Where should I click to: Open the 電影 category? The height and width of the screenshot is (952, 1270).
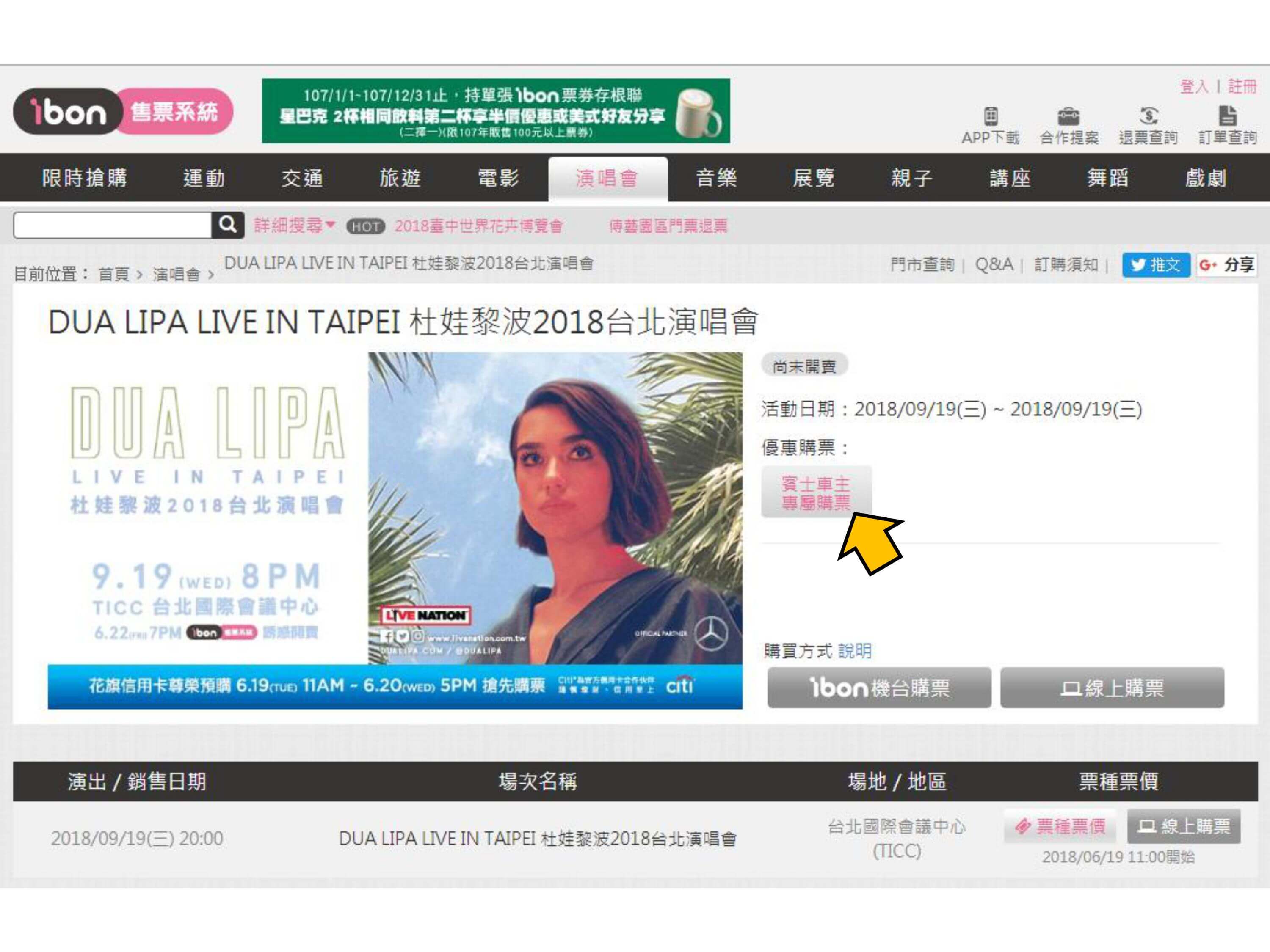(498, 178)
